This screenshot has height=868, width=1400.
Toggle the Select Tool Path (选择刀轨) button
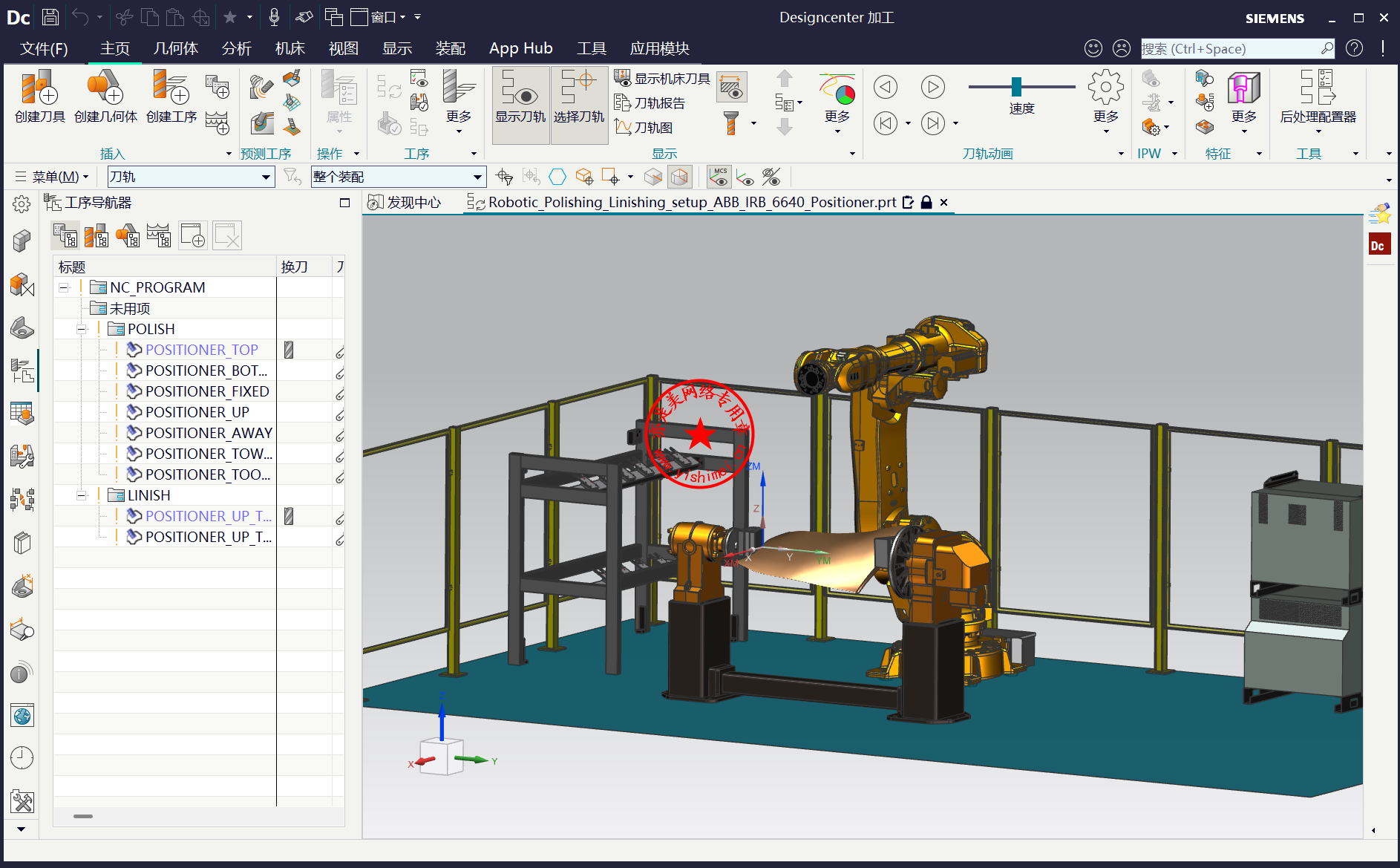[578, 96]
